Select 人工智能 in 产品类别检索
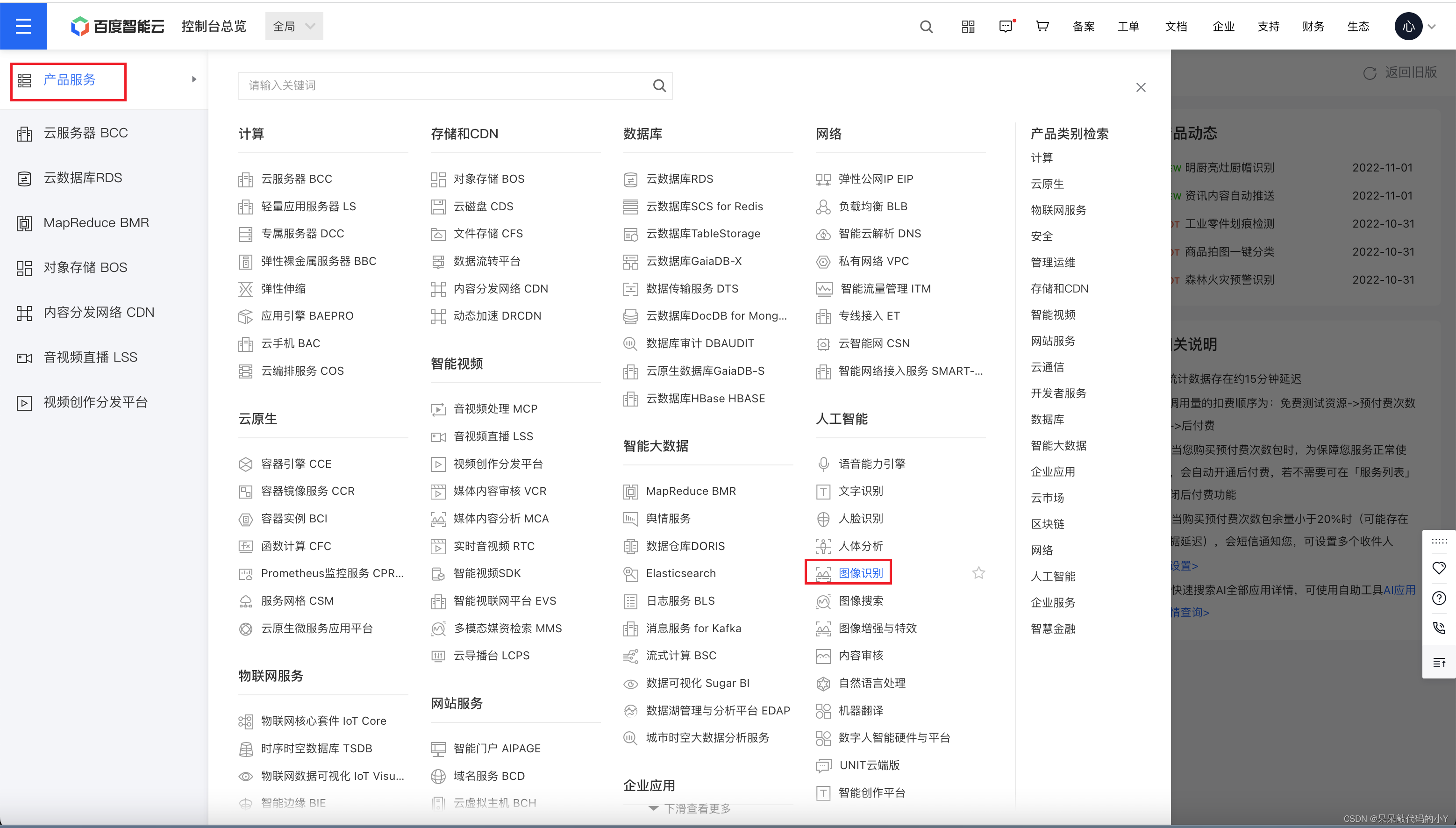This screenshot has height=828, width=1456. (1053, 576)
